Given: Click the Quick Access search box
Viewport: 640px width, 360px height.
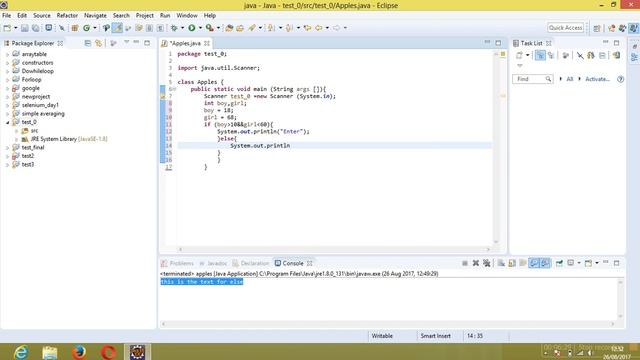Looking at the screenshot, I should 565,28.
